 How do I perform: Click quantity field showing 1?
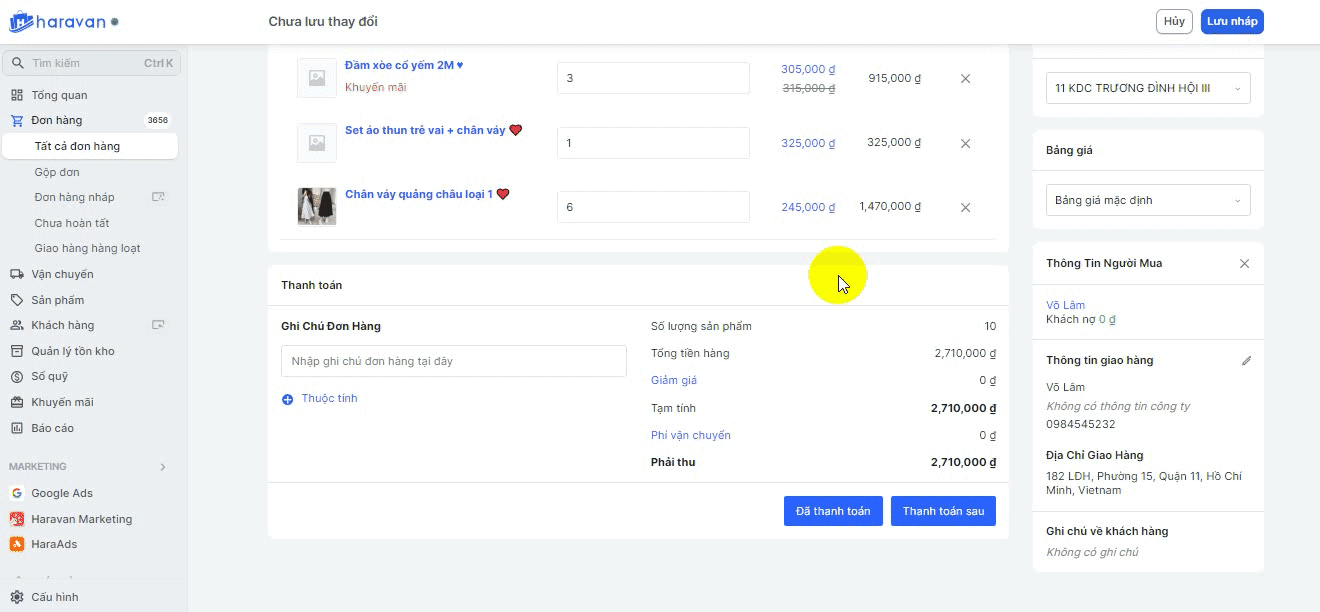(x=653, y=143)
